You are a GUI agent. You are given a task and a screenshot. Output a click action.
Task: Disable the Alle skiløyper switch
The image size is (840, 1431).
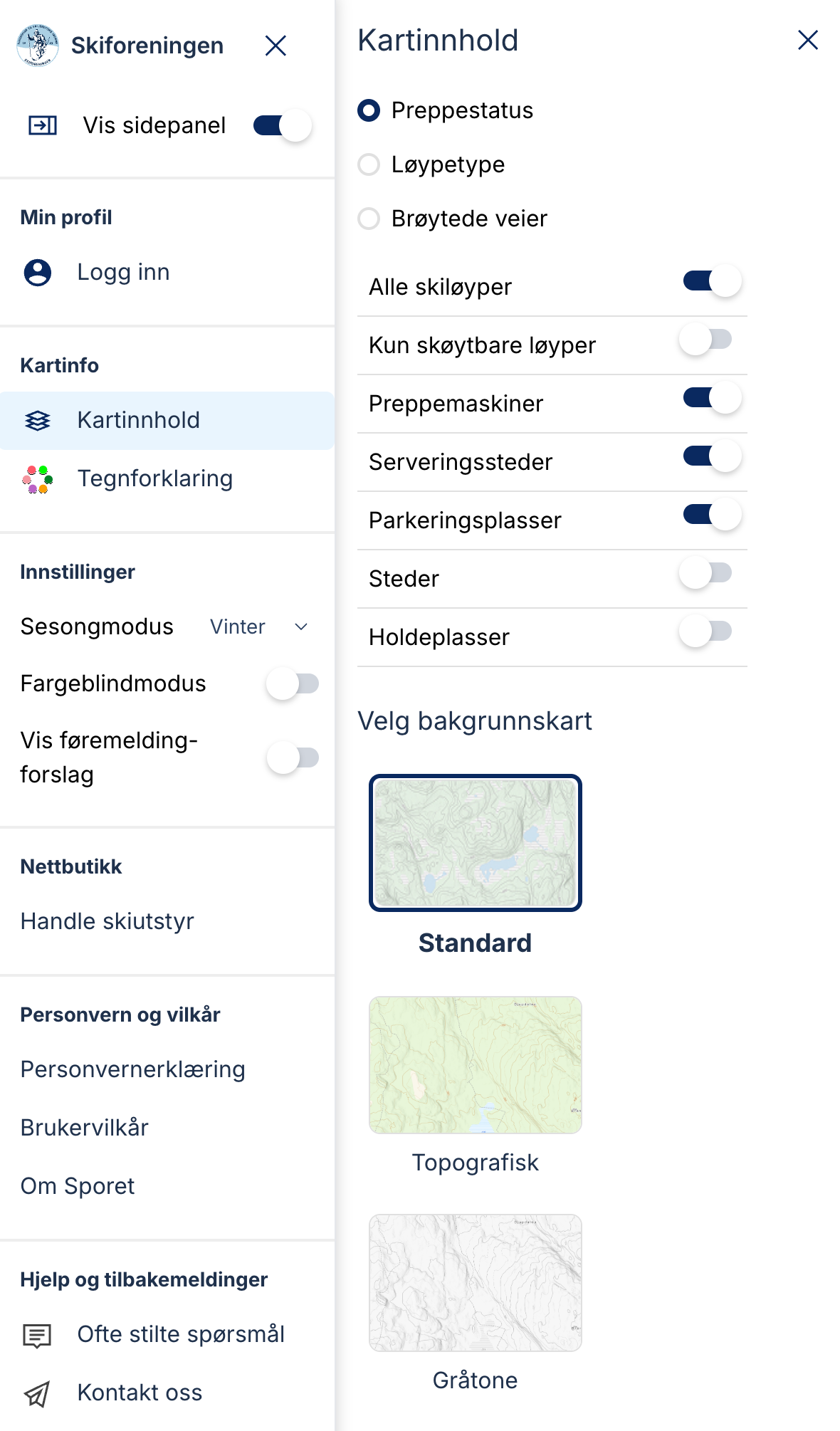click(713, 281)
